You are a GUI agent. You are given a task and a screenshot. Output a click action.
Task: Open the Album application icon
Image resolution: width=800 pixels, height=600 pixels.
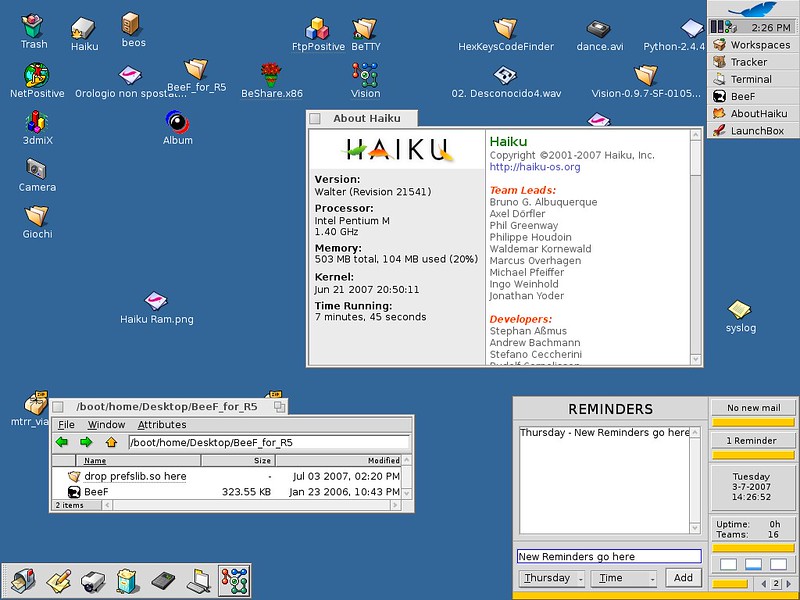coord(177,122)
